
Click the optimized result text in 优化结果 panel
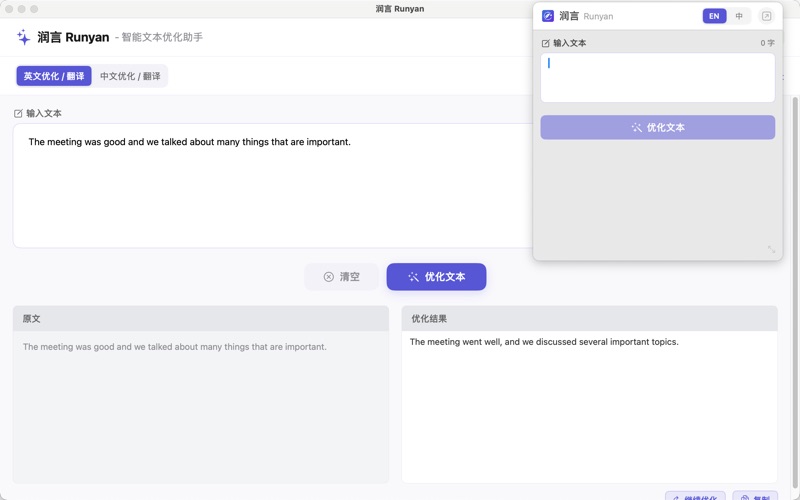click(x=544, y=342)
